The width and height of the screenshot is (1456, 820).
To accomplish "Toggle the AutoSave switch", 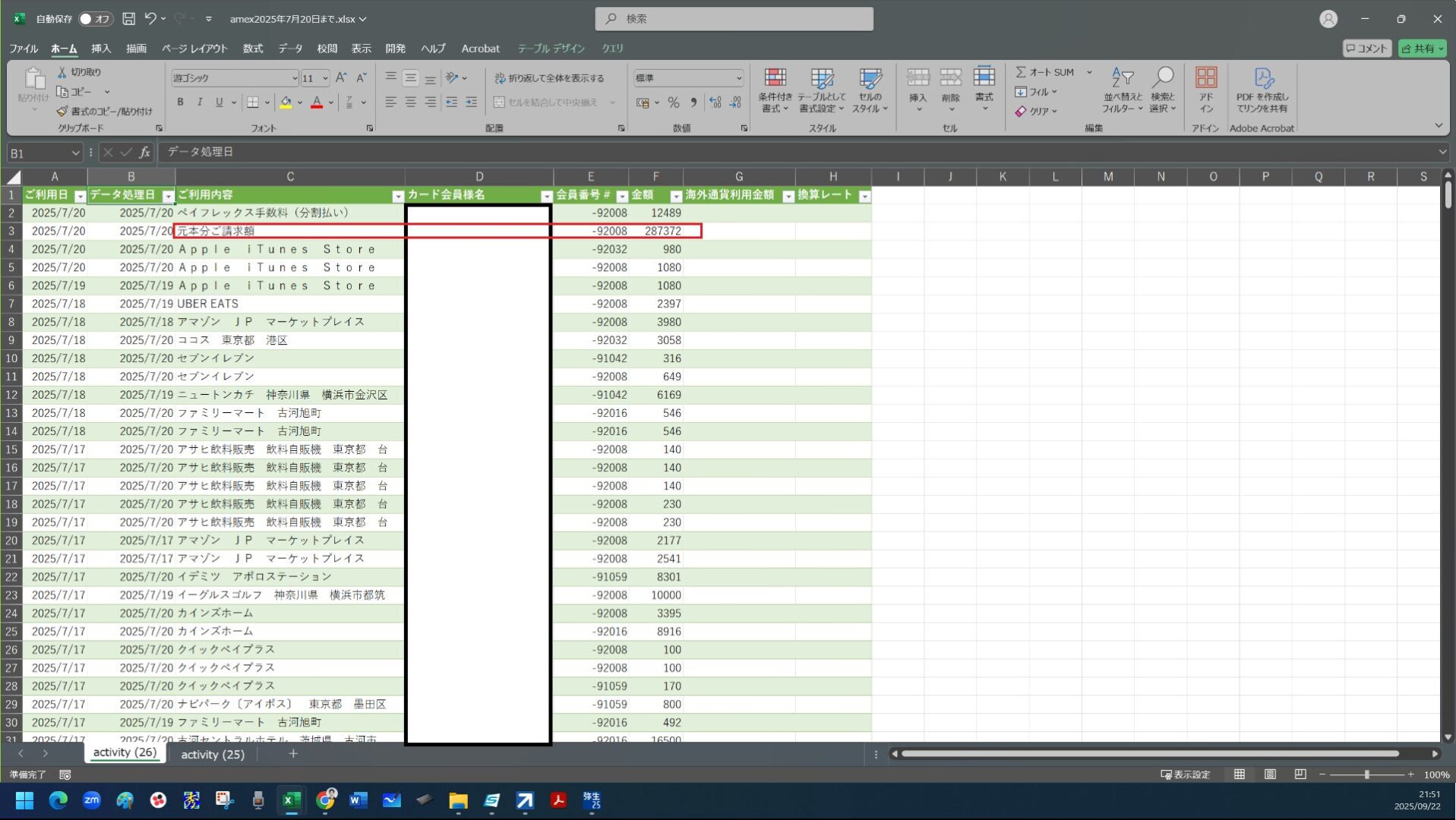I will (x=95, y=19).
